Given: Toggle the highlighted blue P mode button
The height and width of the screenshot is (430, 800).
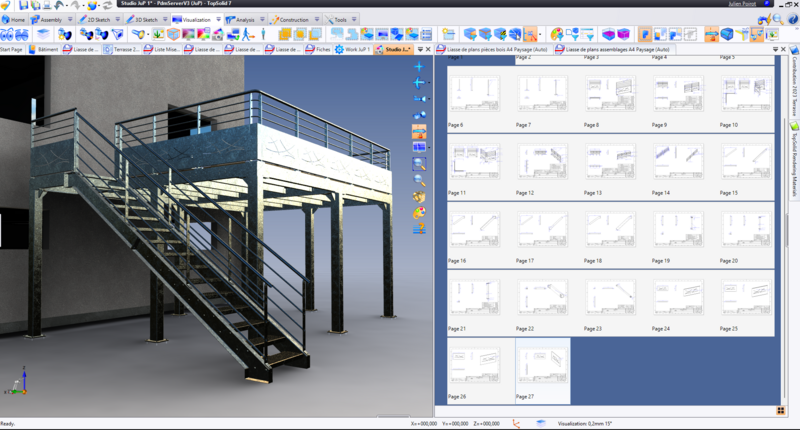Looking at the screenshot, I should click(644, 34).
